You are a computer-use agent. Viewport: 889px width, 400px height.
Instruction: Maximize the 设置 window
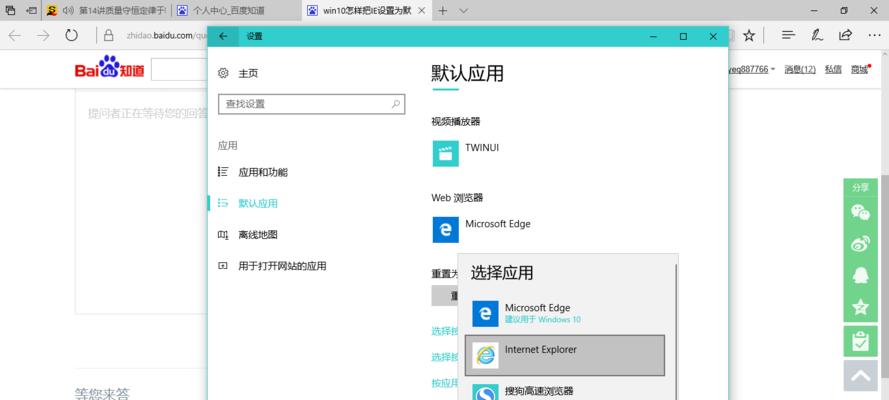tap(683, 36)
